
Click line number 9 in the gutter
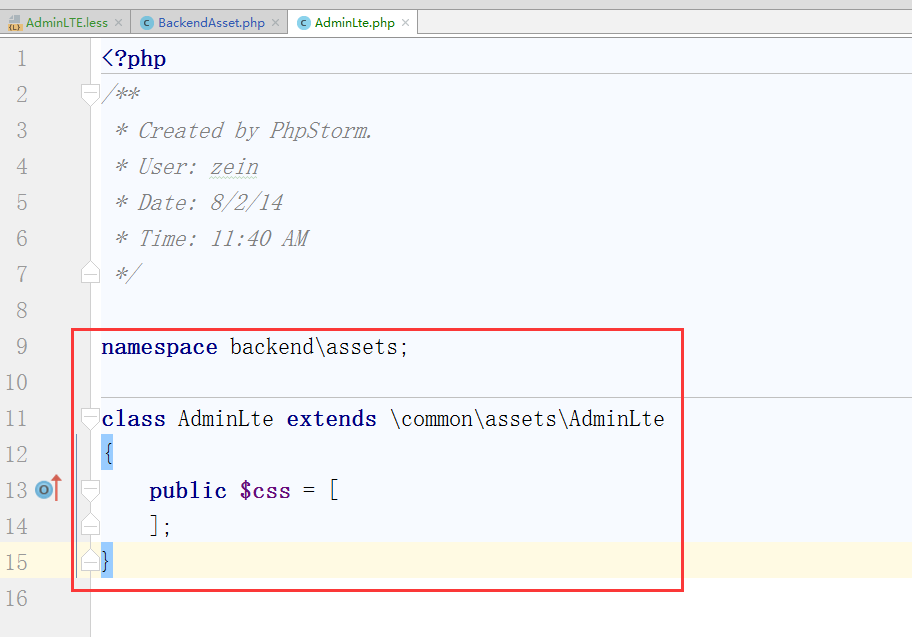(21, 347)
